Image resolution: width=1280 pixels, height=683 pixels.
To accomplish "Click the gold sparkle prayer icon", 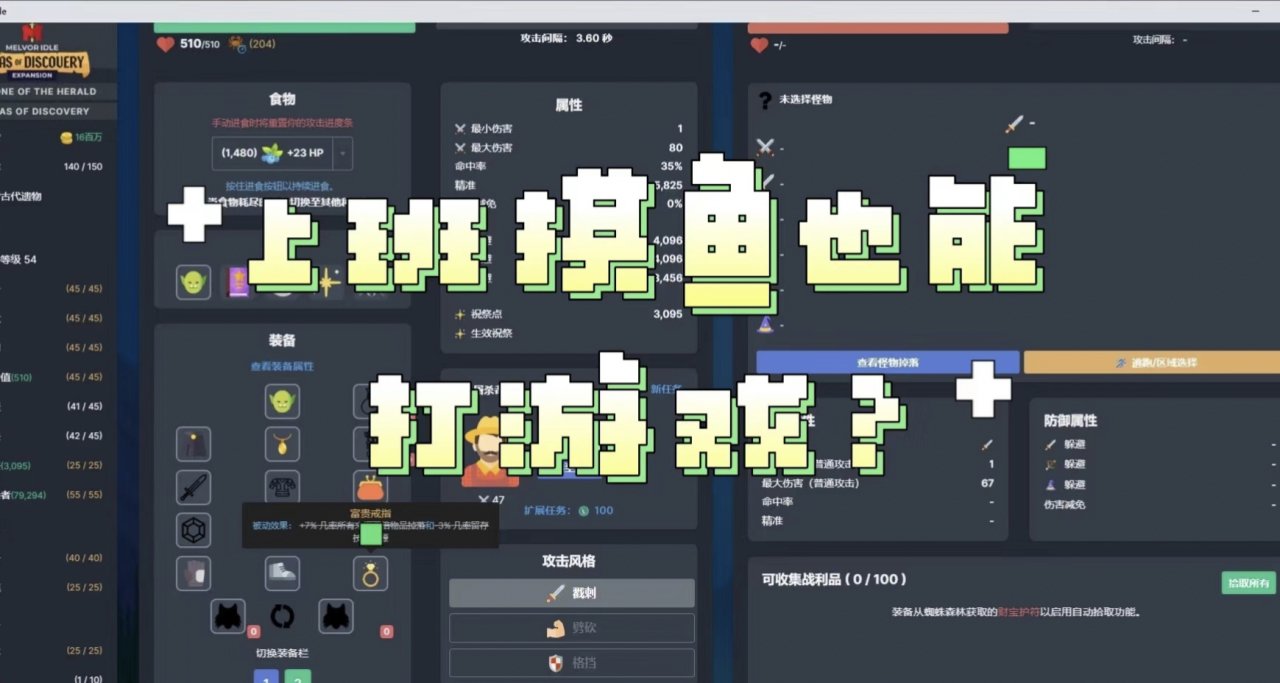I will (x=326, y=282).
